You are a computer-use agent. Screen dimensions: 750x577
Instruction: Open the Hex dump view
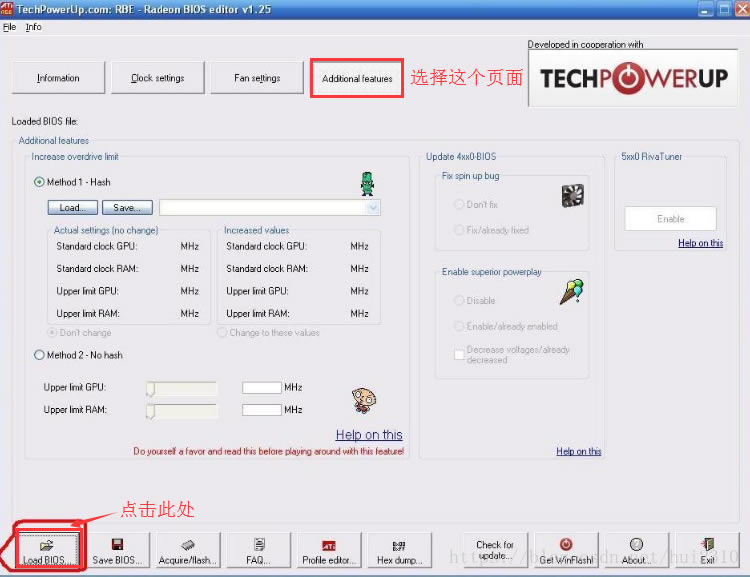point(399,550)
